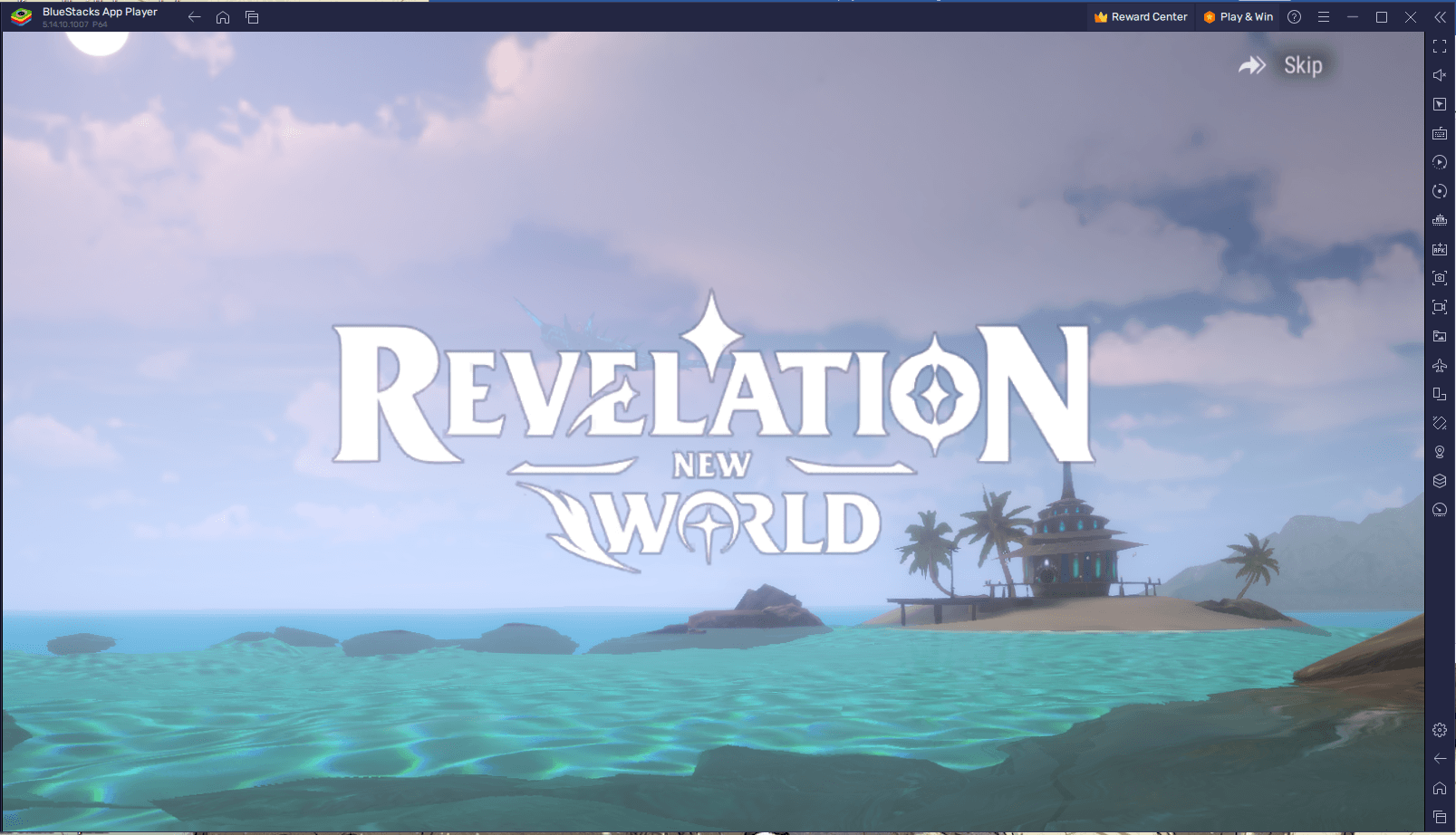The width and height of the screenshot is (1456, 835).
Task: Click the trim memory icon
Action: coord(1440,220)
